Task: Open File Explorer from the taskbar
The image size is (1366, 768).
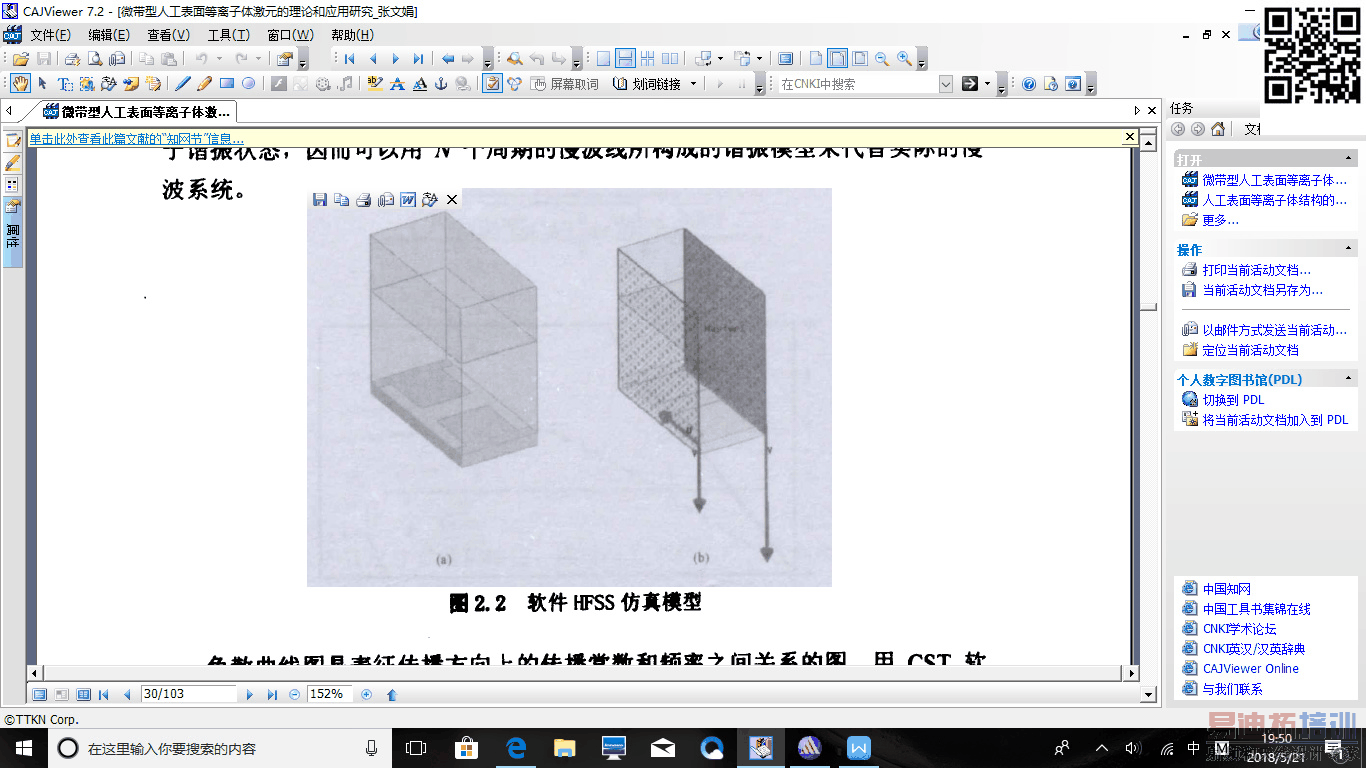Action: 565,748
